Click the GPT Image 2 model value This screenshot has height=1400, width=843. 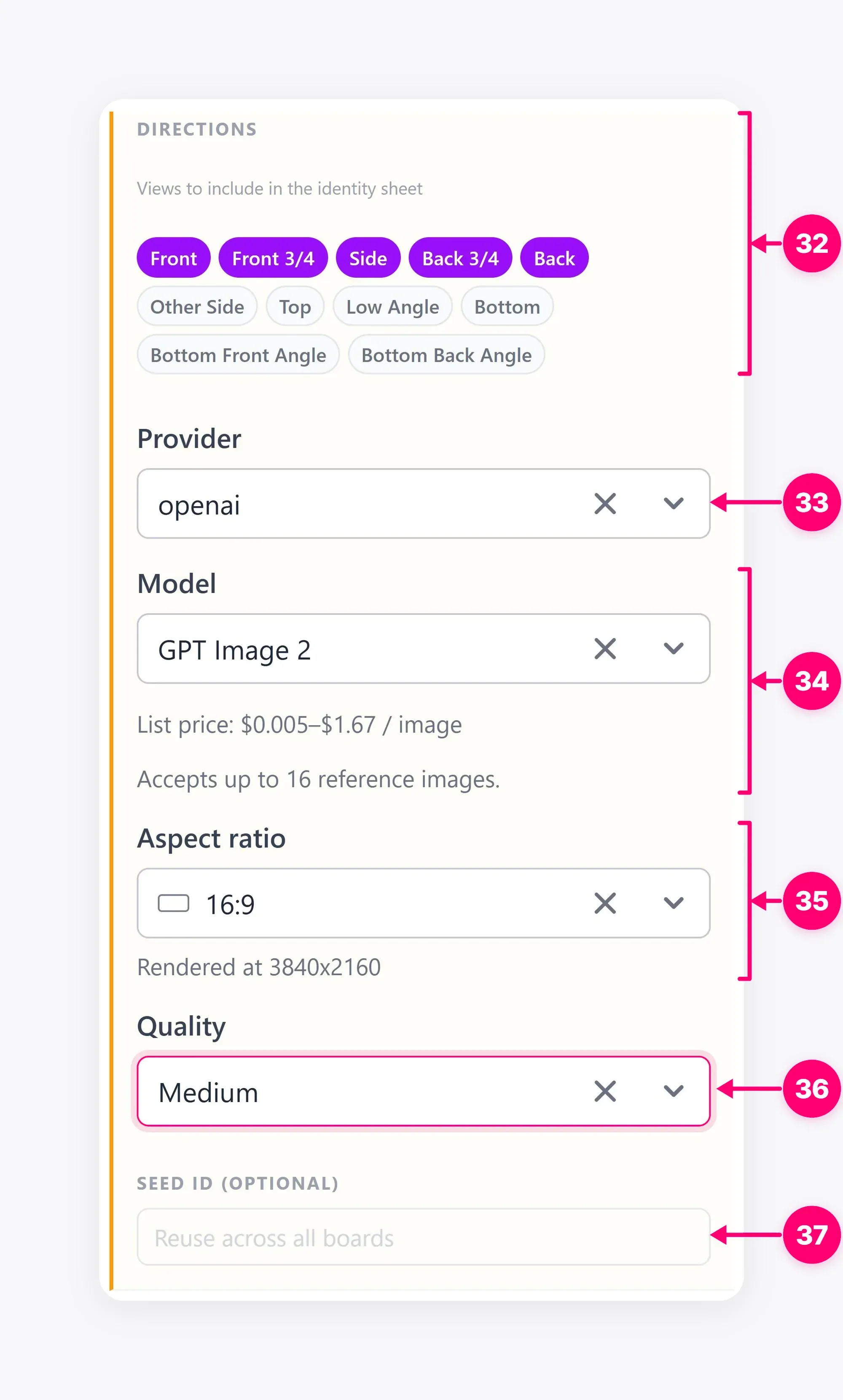234,650
